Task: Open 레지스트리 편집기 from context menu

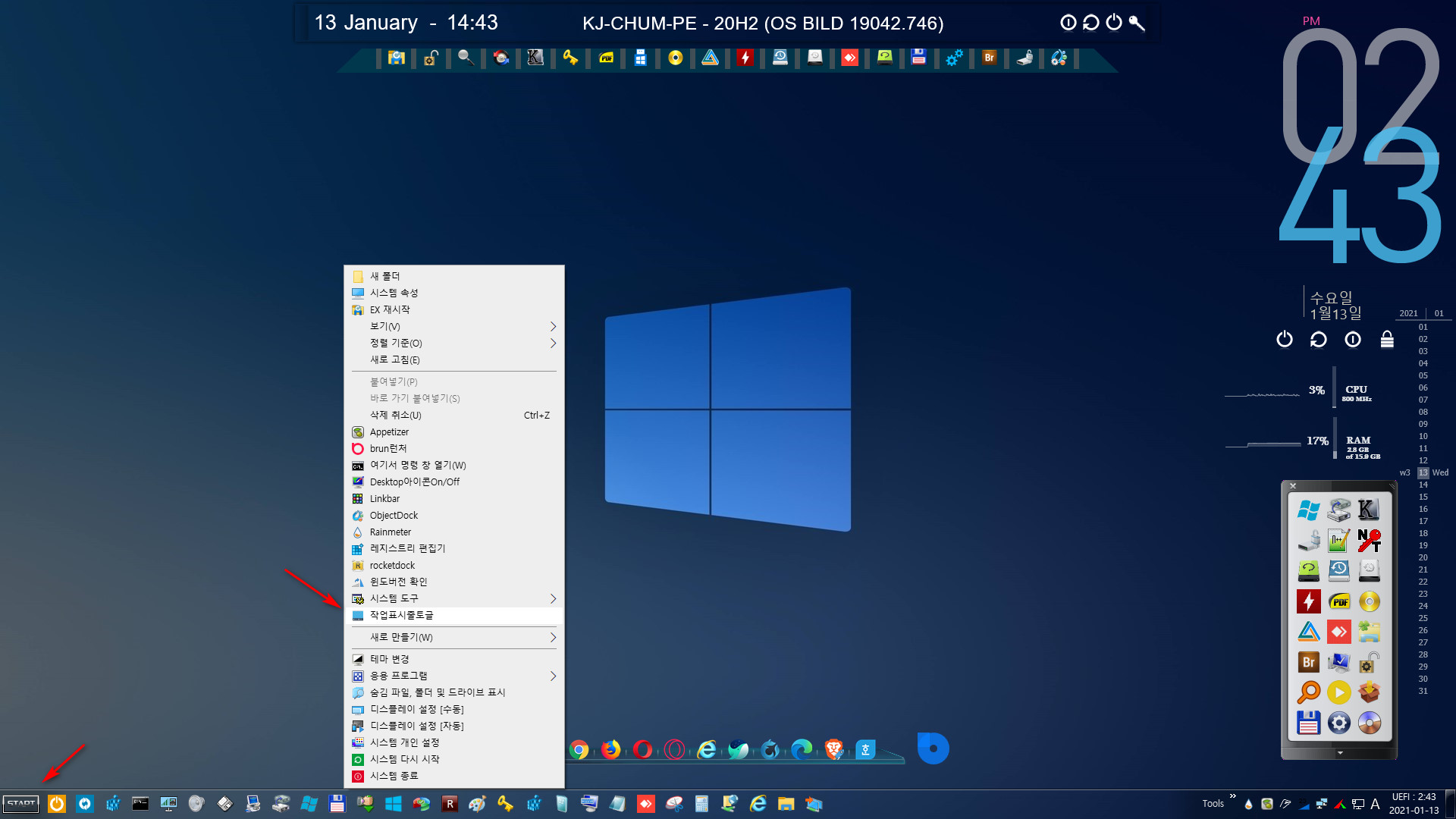Action: click(454, 548)
